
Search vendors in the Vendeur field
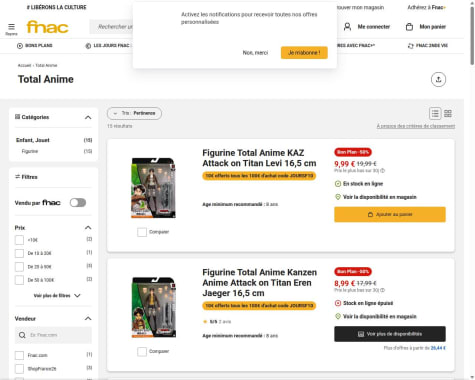53,335
